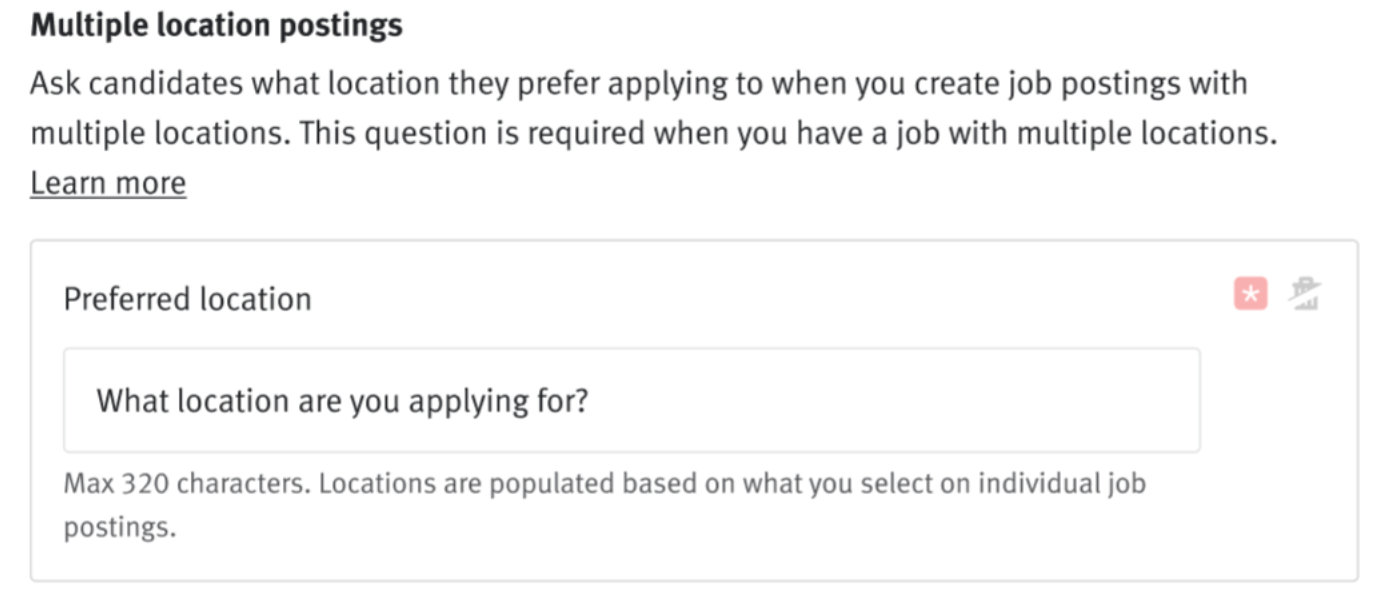Select the text What location are you applying for
Screen dimensions: 1384x596
pos(343,398)
